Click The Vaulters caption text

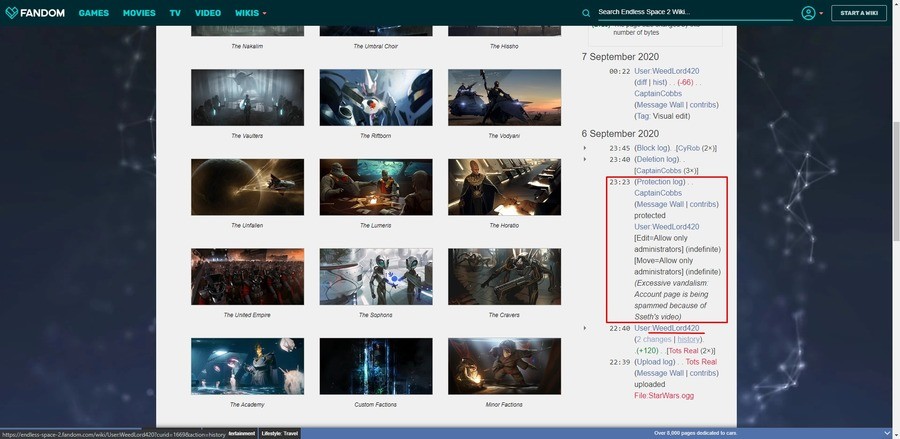247,136
